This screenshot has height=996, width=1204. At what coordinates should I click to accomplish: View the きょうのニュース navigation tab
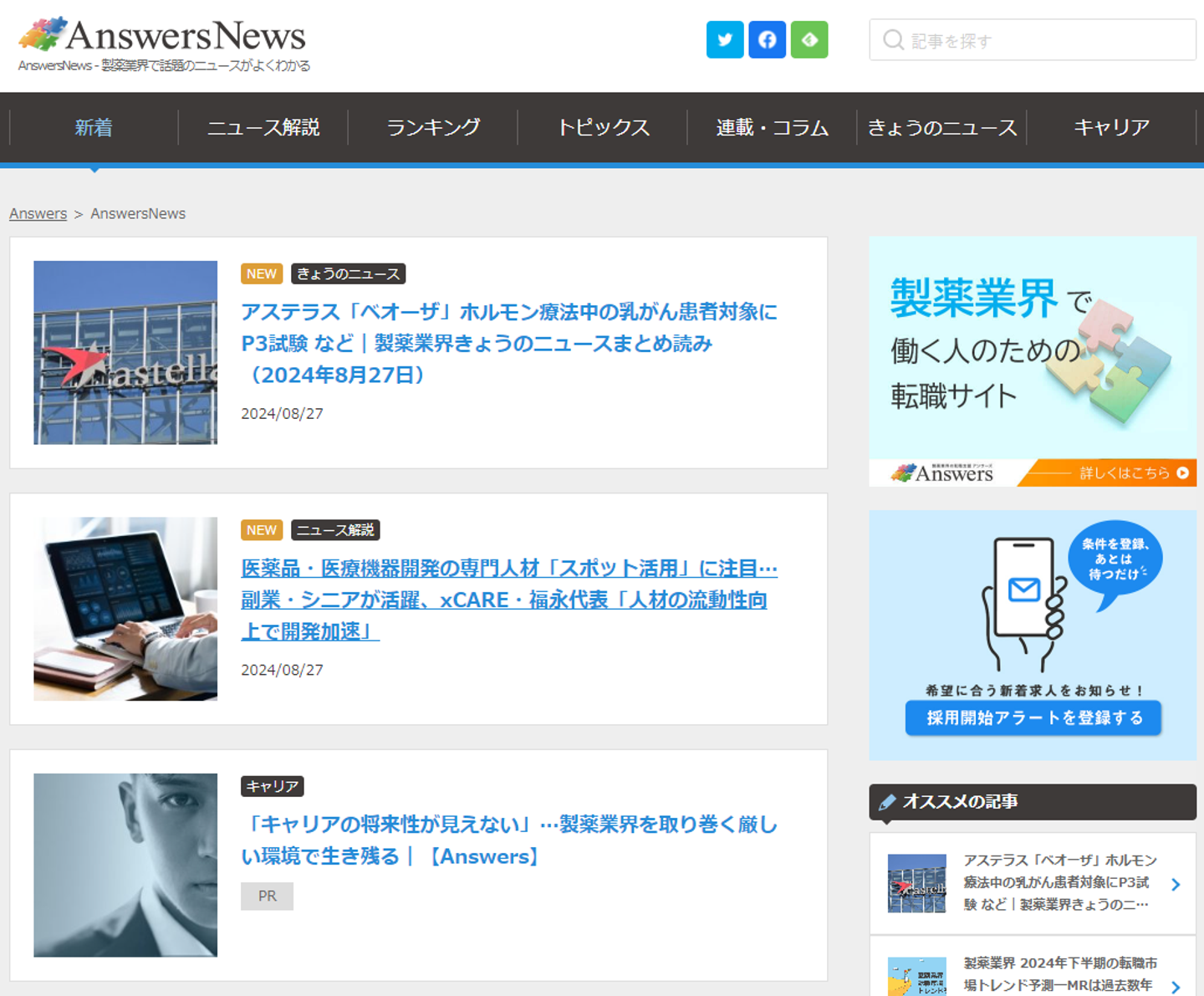(942, 127)
